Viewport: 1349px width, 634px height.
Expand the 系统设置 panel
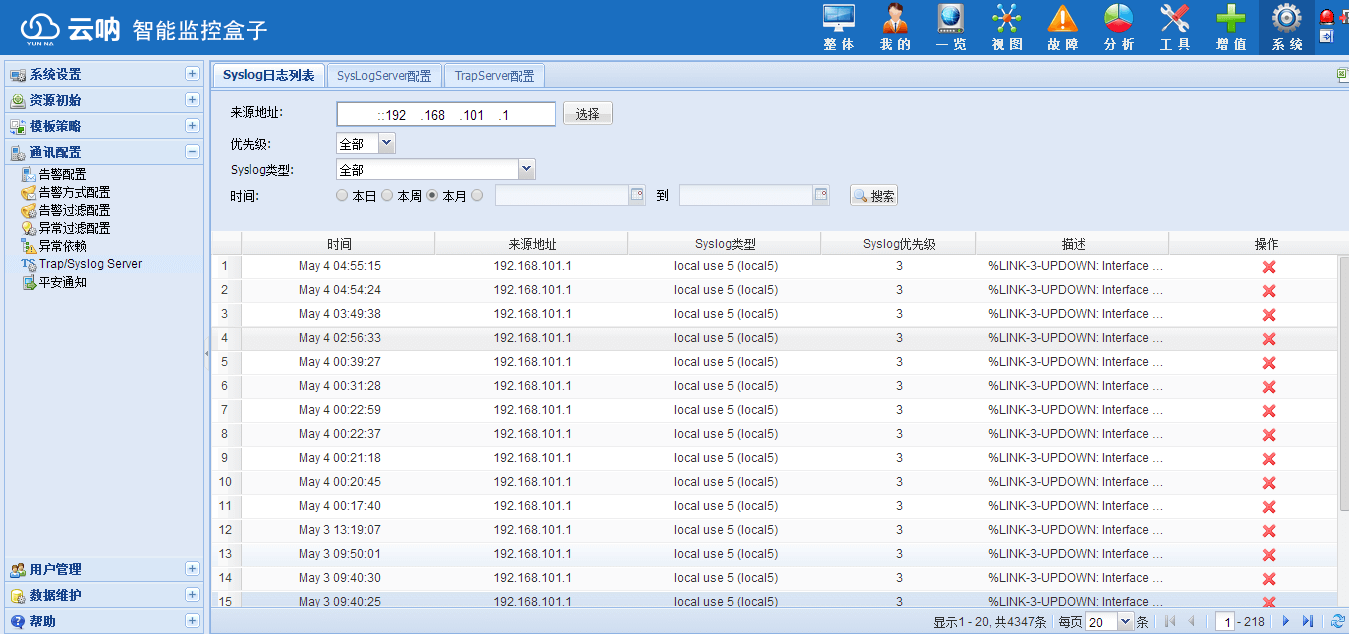tap(192, 74)
